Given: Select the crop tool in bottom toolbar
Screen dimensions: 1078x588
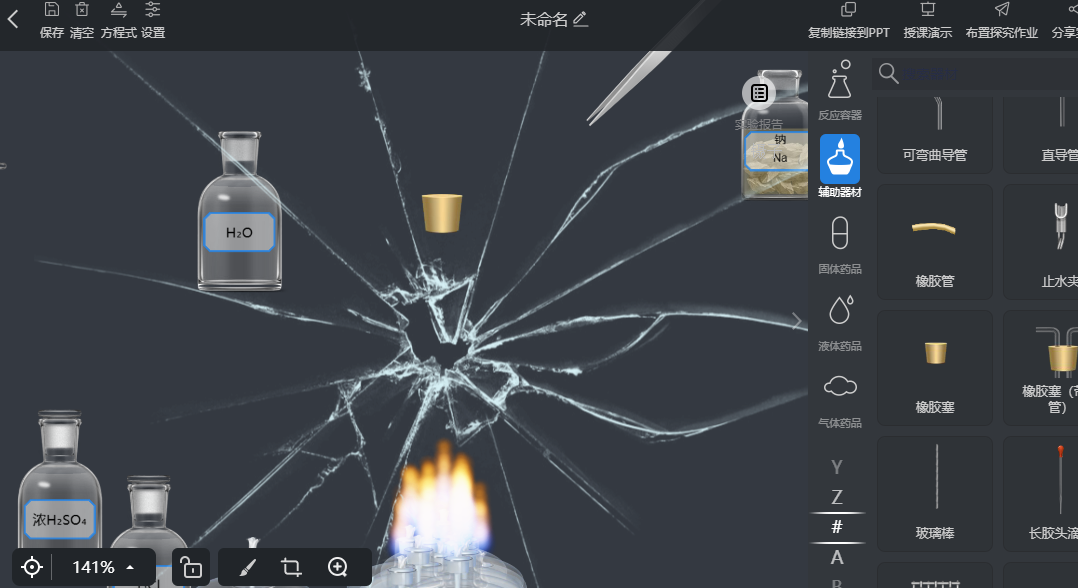Looking at the screenshot, I should 292,567.
